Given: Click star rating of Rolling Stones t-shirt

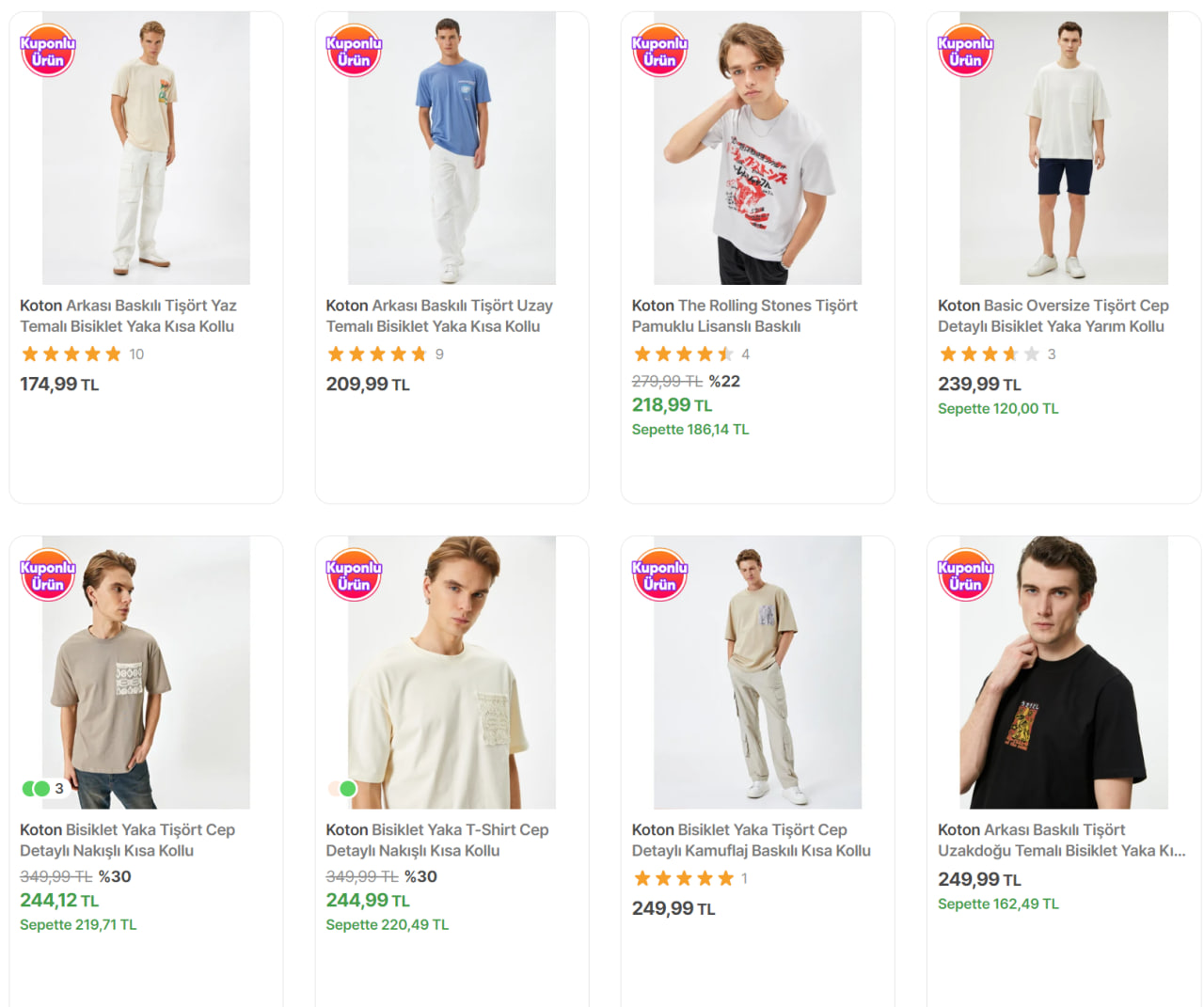Looking at the screenshot, I should 683,354.
